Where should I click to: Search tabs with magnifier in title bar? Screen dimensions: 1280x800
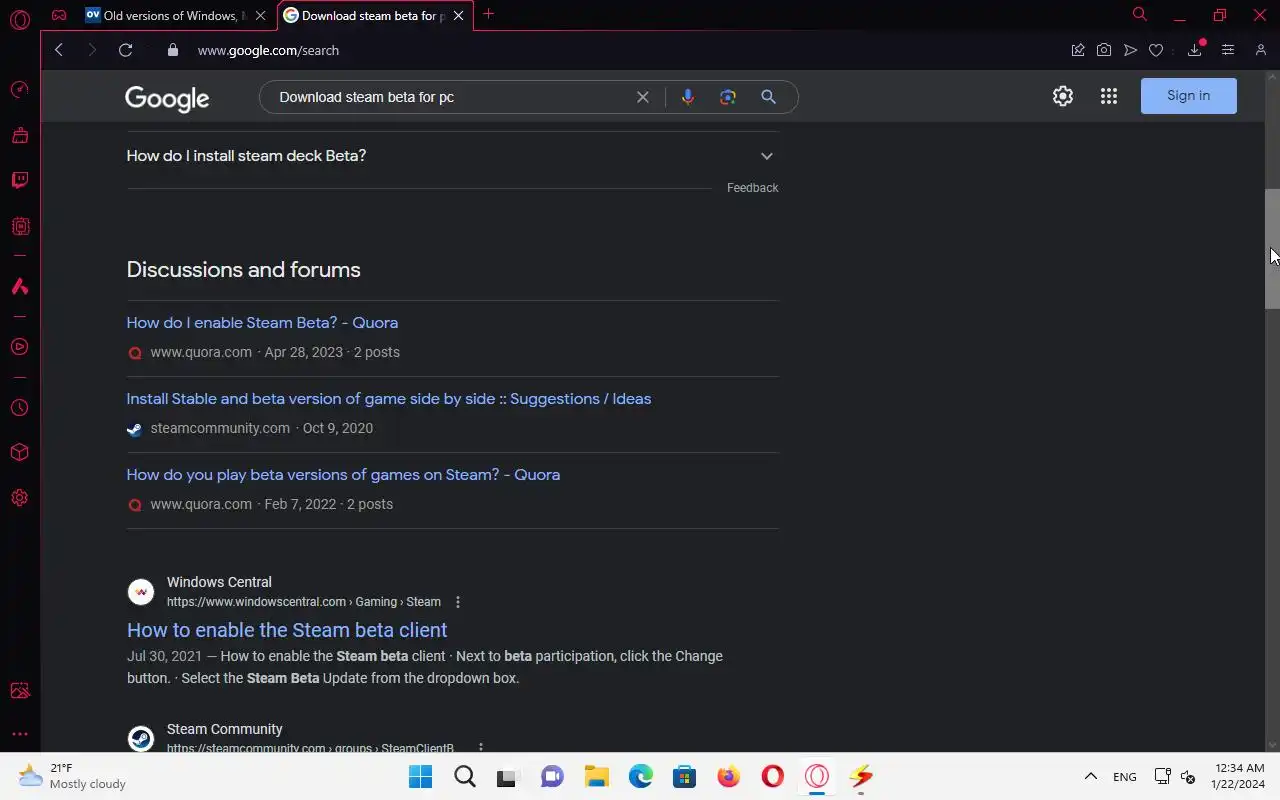pos(1139,14)
